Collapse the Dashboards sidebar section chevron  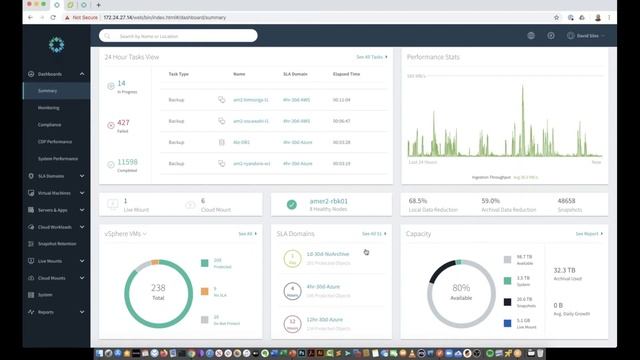tap(82, 74)
